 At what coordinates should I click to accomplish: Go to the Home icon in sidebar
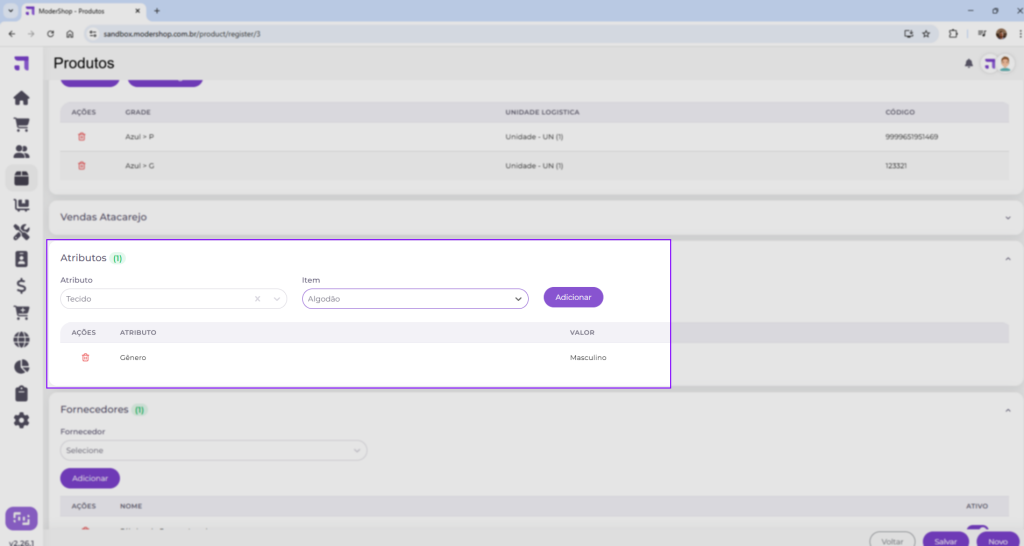click(x=21, y=98)
